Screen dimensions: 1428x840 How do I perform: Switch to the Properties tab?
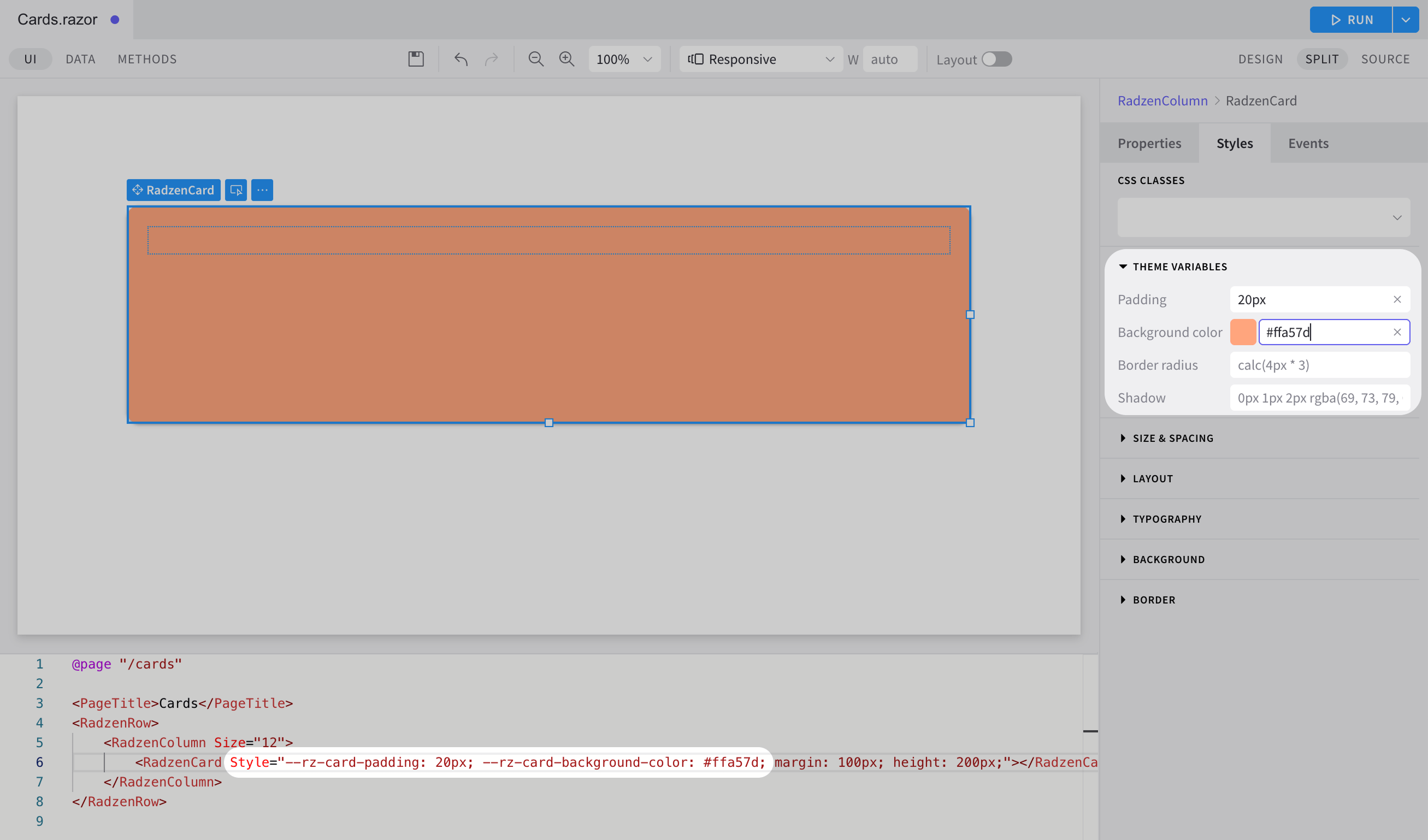pos(1149,143)
